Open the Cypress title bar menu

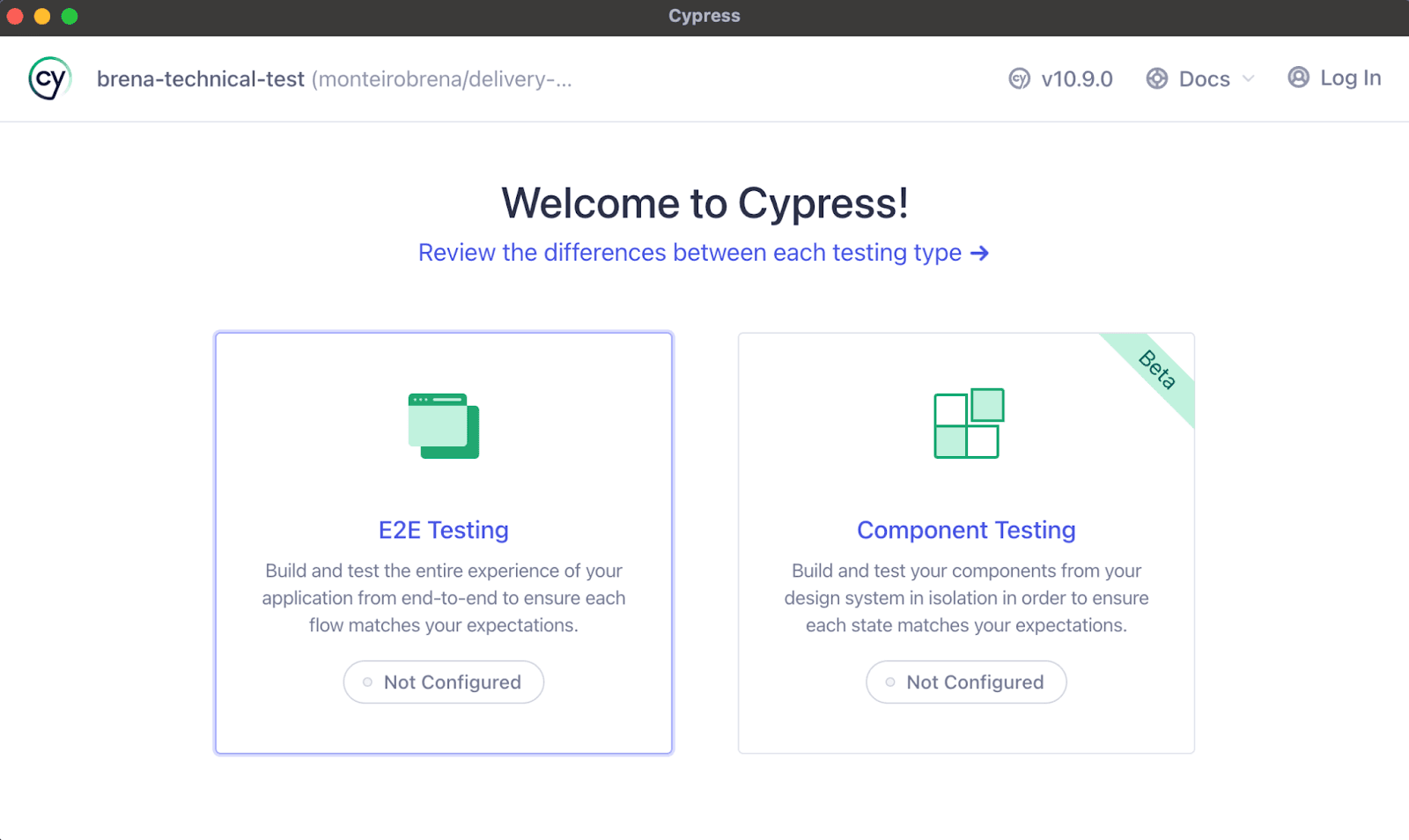click(x=704, y=15)
